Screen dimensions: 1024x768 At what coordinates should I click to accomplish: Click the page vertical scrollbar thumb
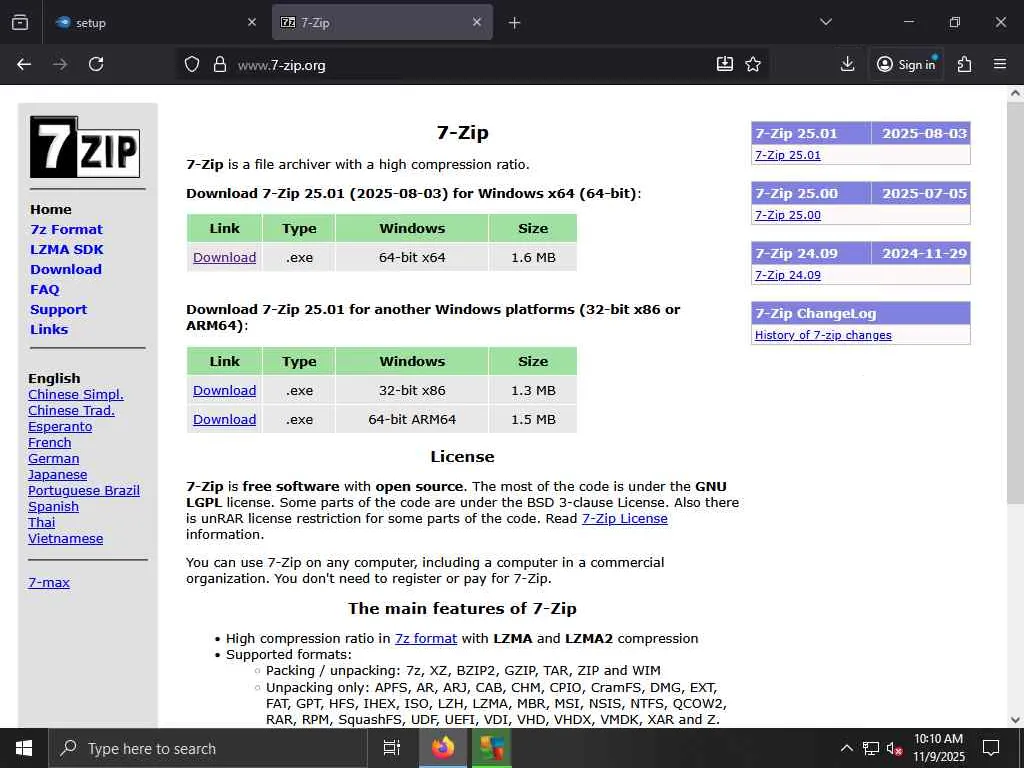(x=1015, y=303)
